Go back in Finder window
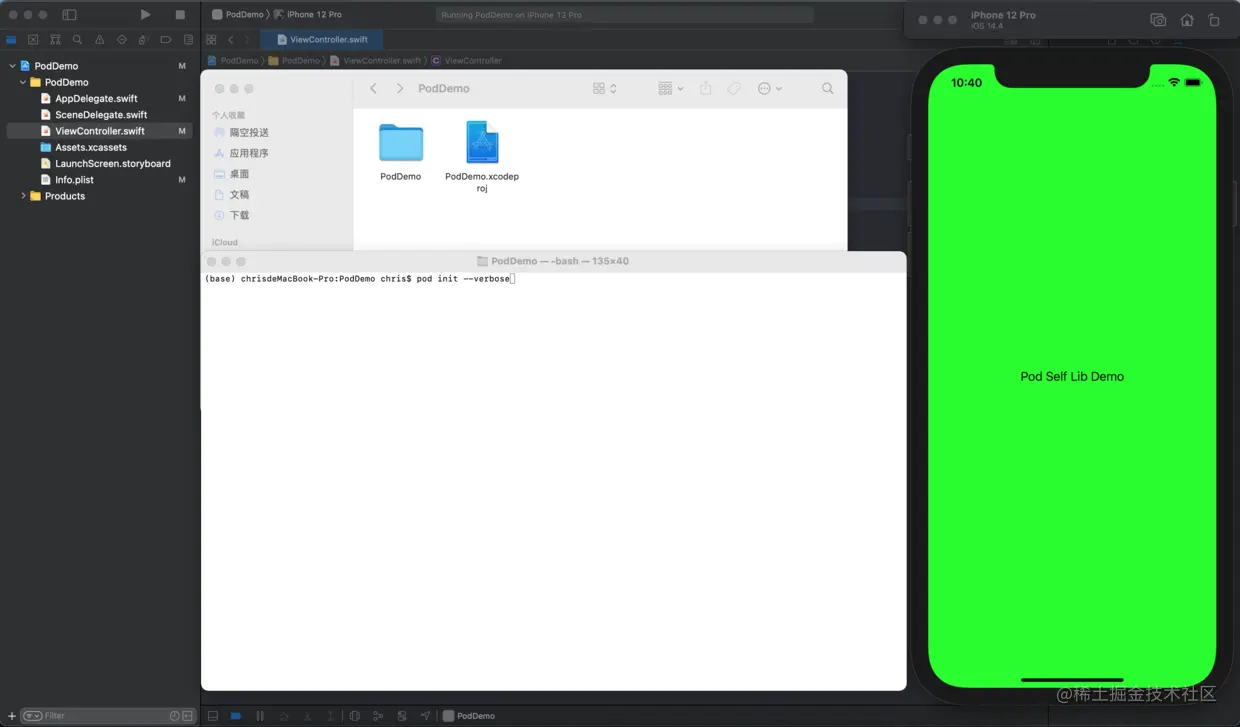This screenshot has height=727, width=1240. [373, 88]
